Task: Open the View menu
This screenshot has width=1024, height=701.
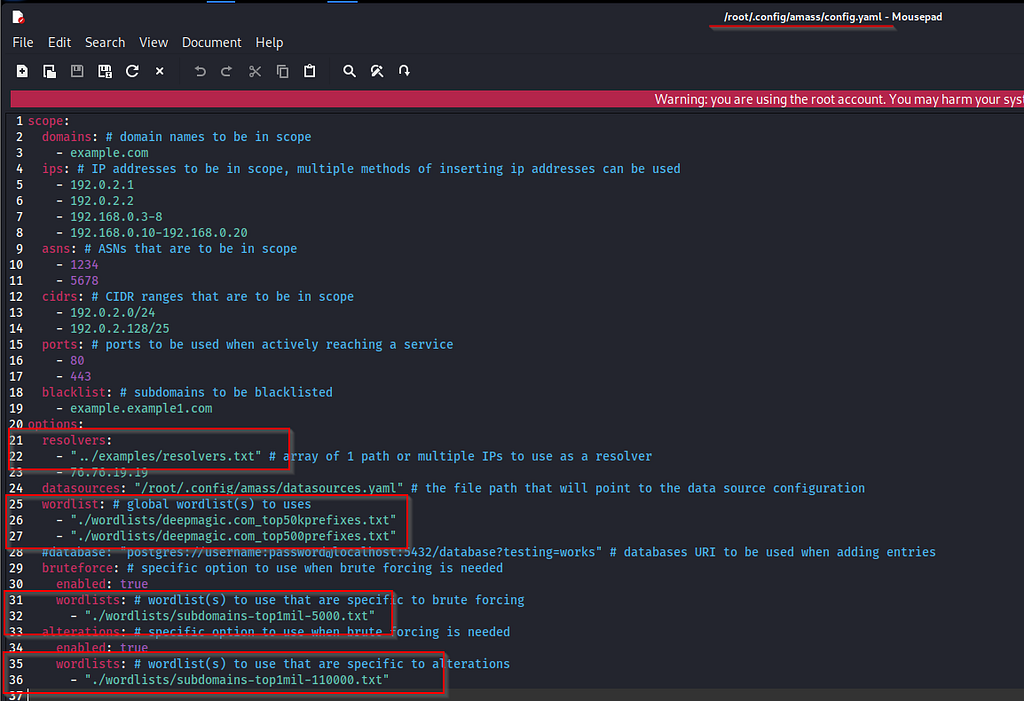Action: pos(153,42)
